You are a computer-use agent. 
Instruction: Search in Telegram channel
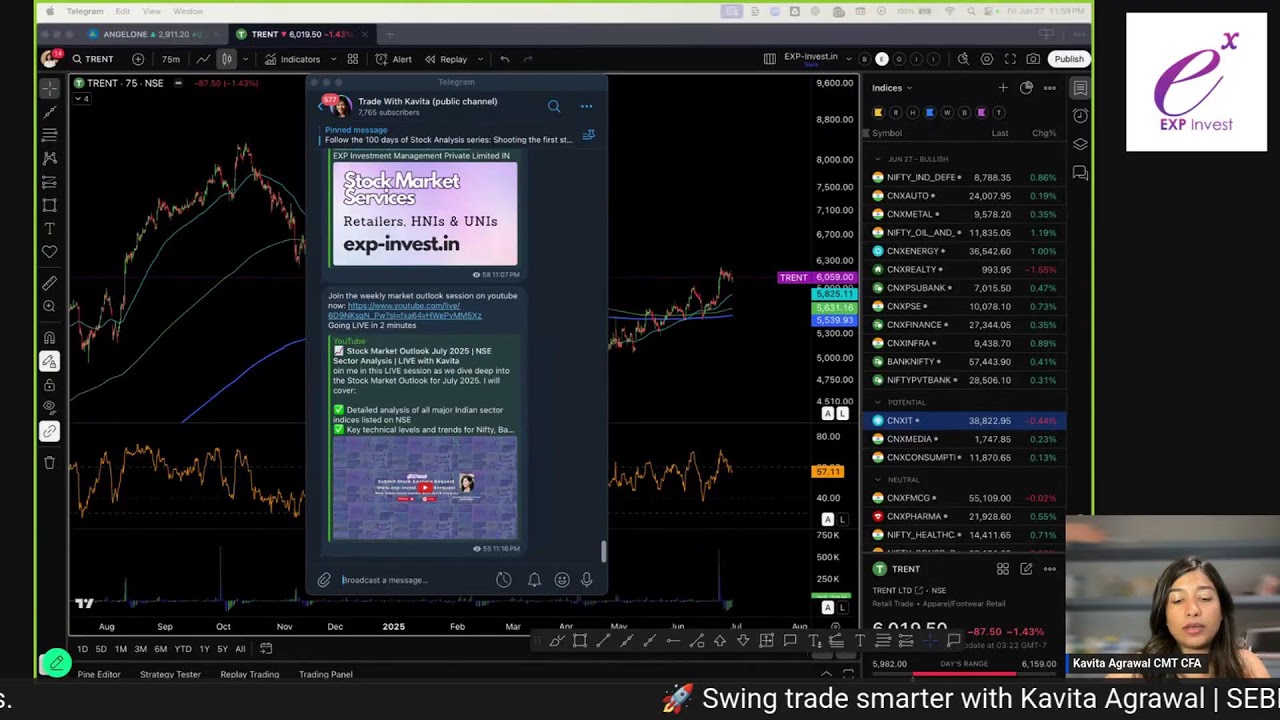tap(554, 105)
